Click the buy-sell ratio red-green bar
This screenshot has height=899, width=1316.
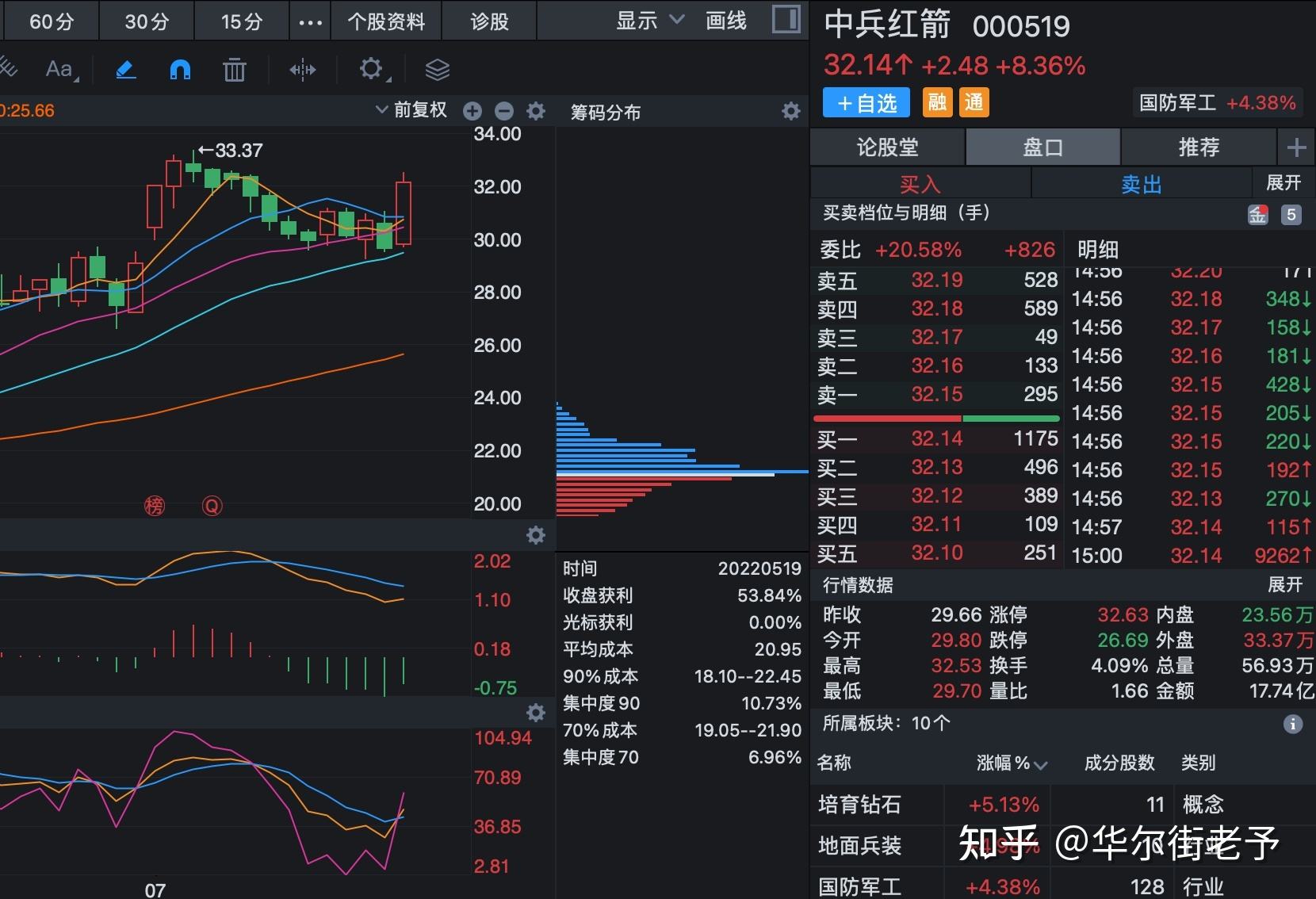[936, 418]
